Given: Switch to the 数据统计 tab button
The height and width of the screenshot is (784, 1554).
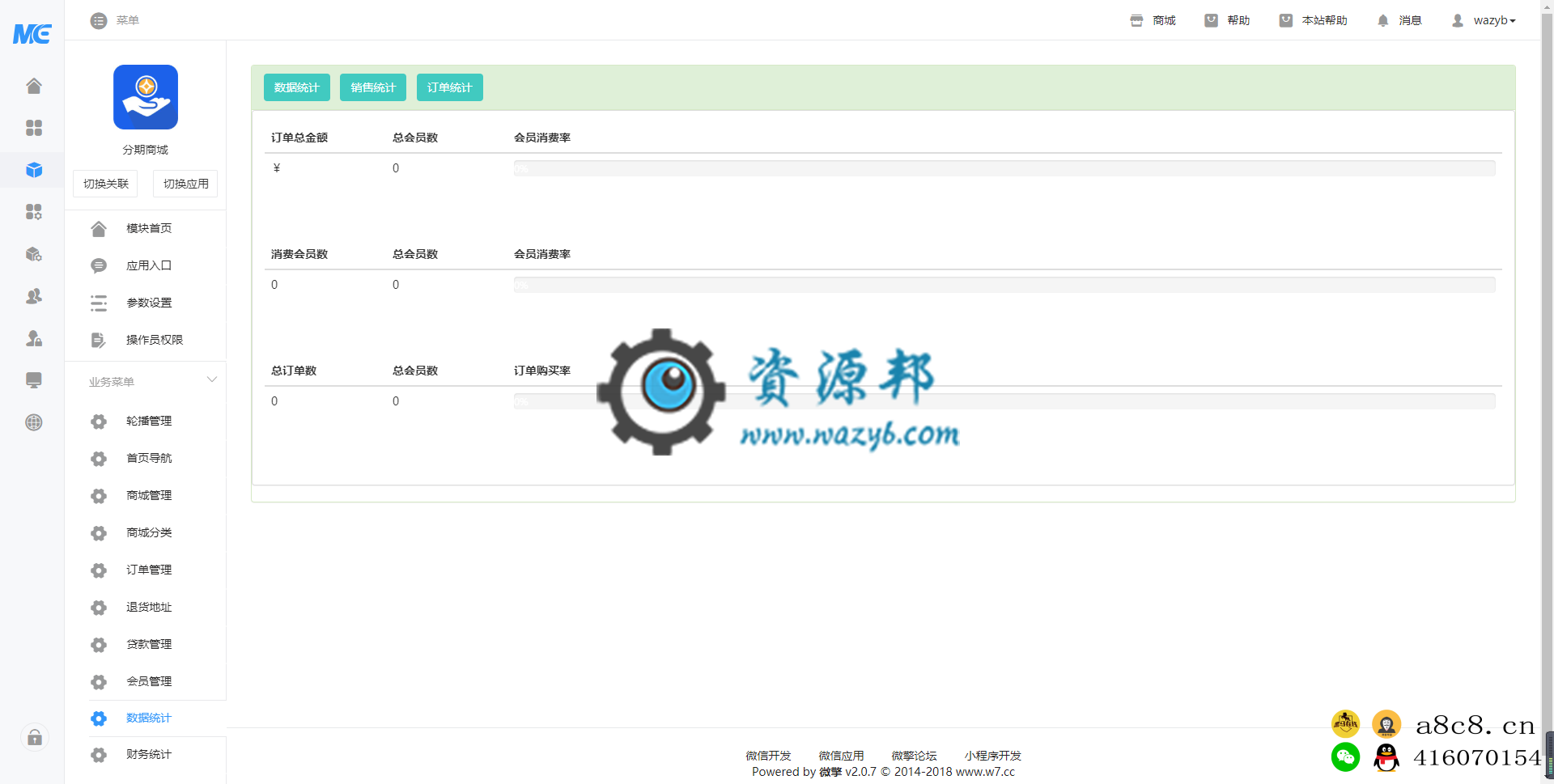Looking at the screenshot, I should click(297, 87).
